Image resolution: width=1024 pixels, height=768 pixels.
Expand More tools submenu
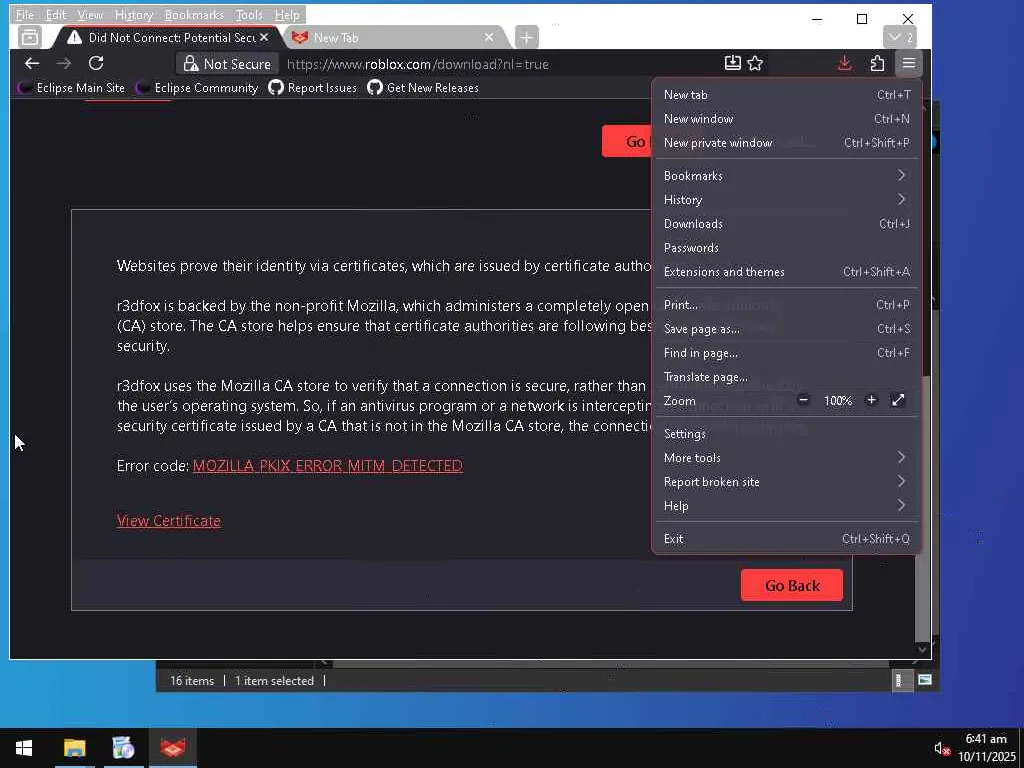tap(786, 458)
